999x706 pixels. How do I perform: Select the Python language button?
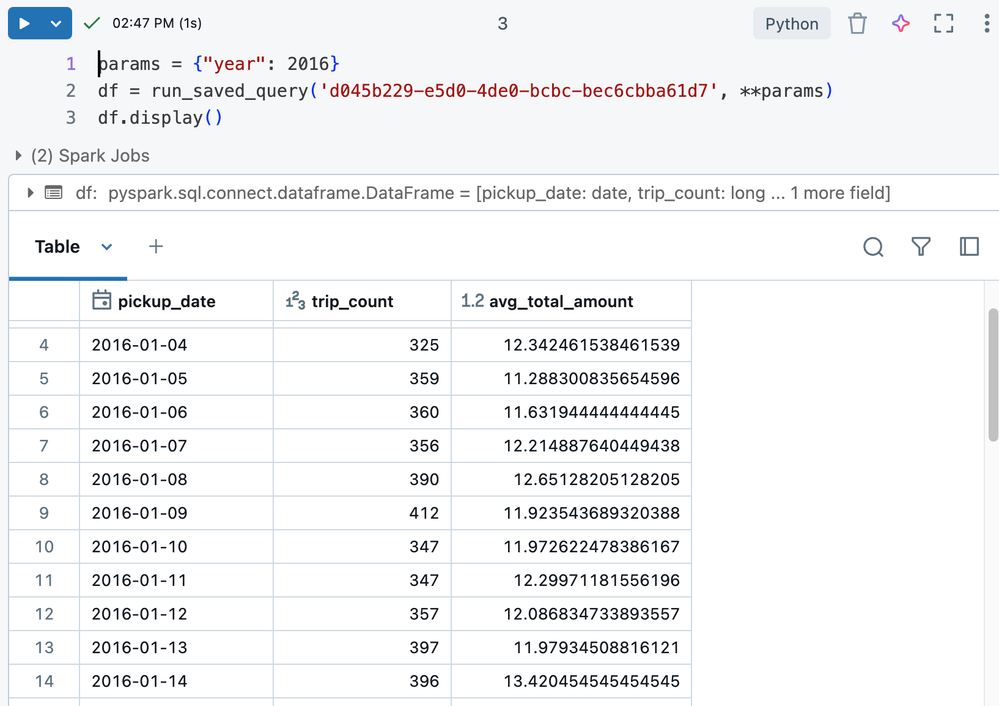click(791, 24)
